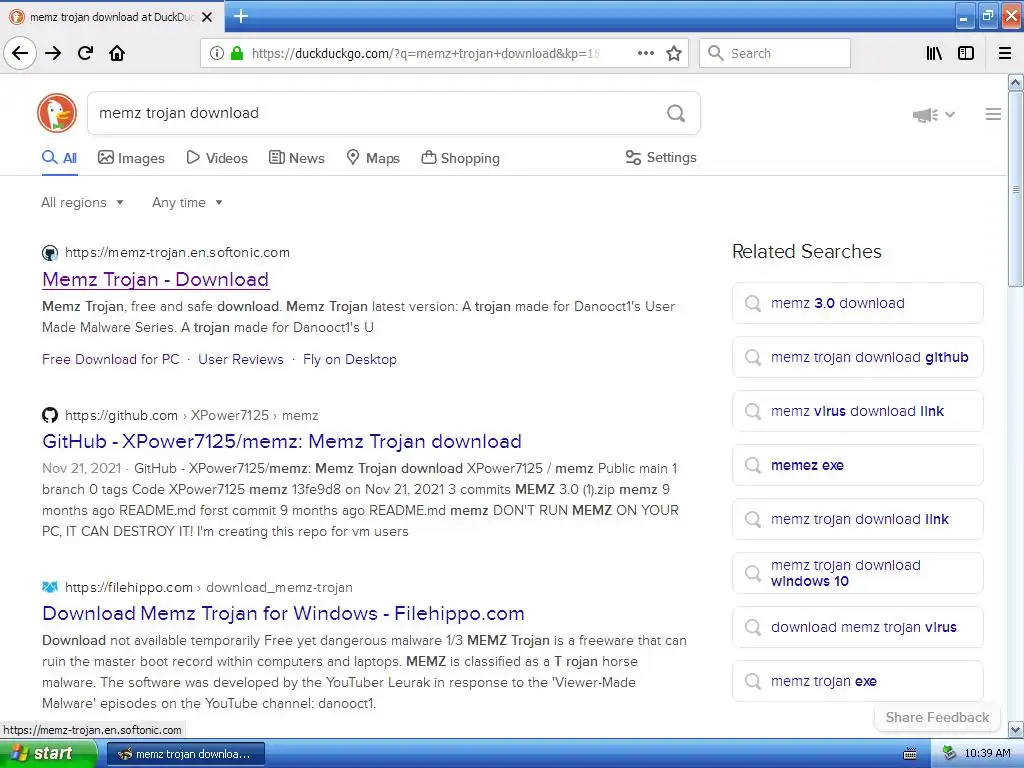Click the DuckDuckGo duck logo
Screen dimensions: 1024x768
(57, 113)
